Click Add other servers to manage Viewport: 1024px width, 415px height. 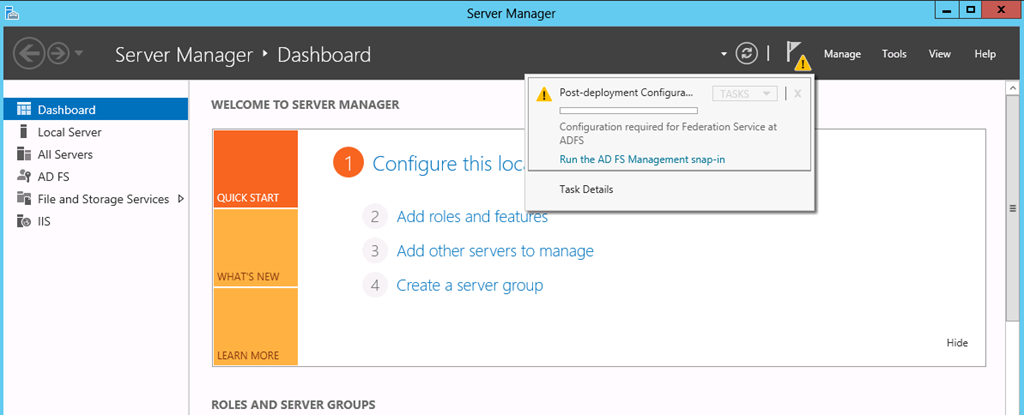pos(495,251)
